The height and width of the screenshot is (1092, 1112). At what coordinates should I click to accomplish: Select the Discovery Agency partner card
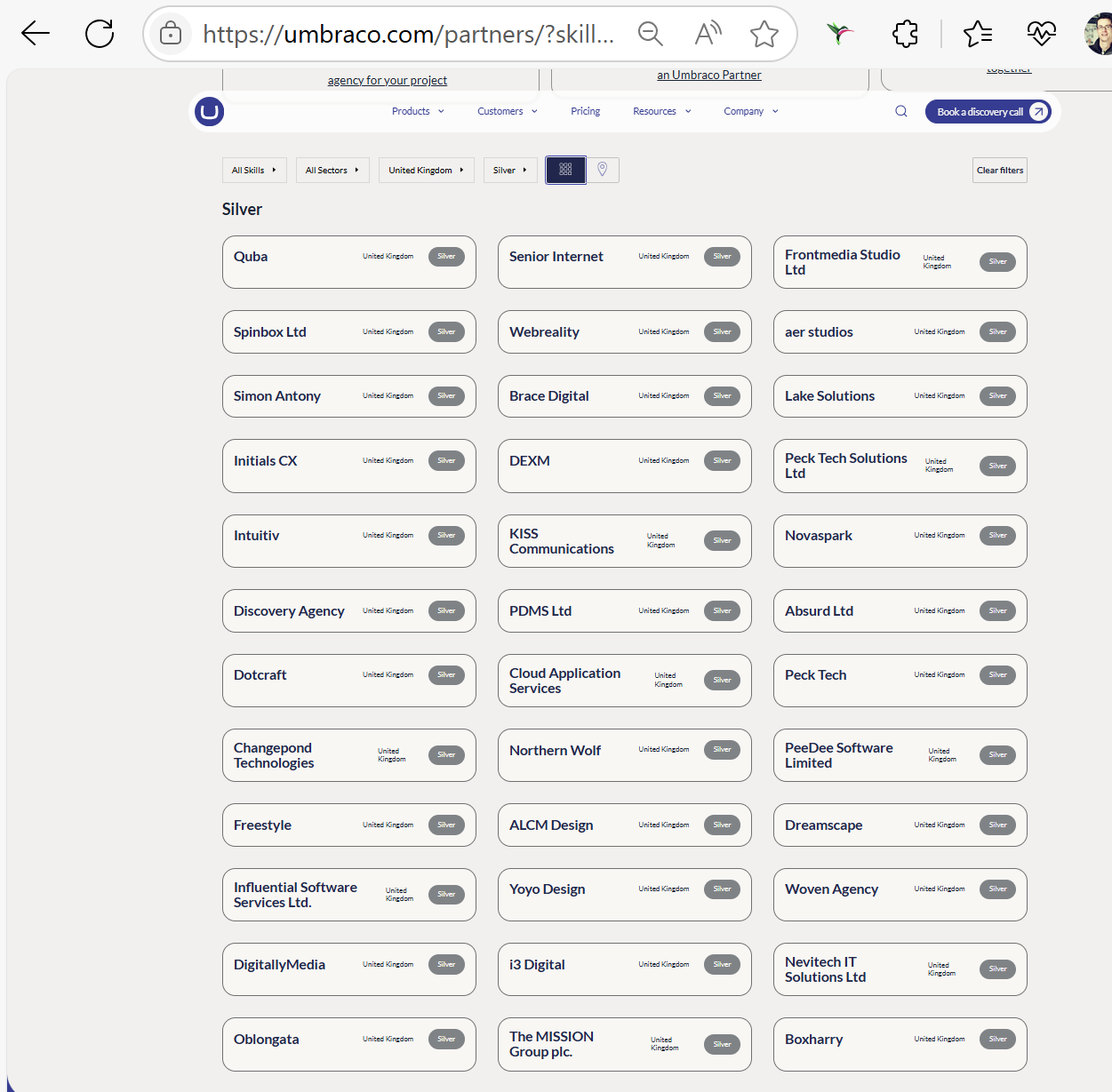pyautogui.click(x=349, y=611)
